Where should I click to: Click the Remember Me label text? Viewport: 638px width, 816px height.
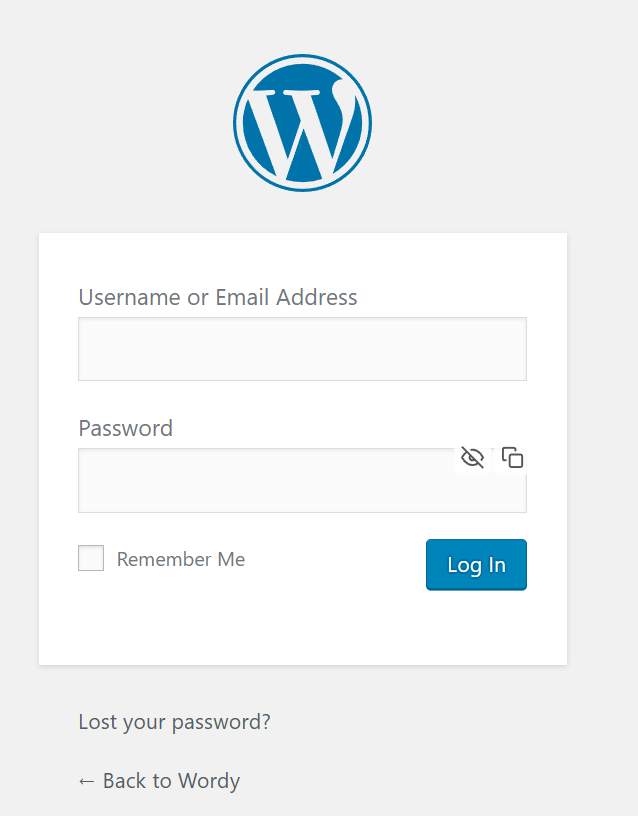point(180,559)
